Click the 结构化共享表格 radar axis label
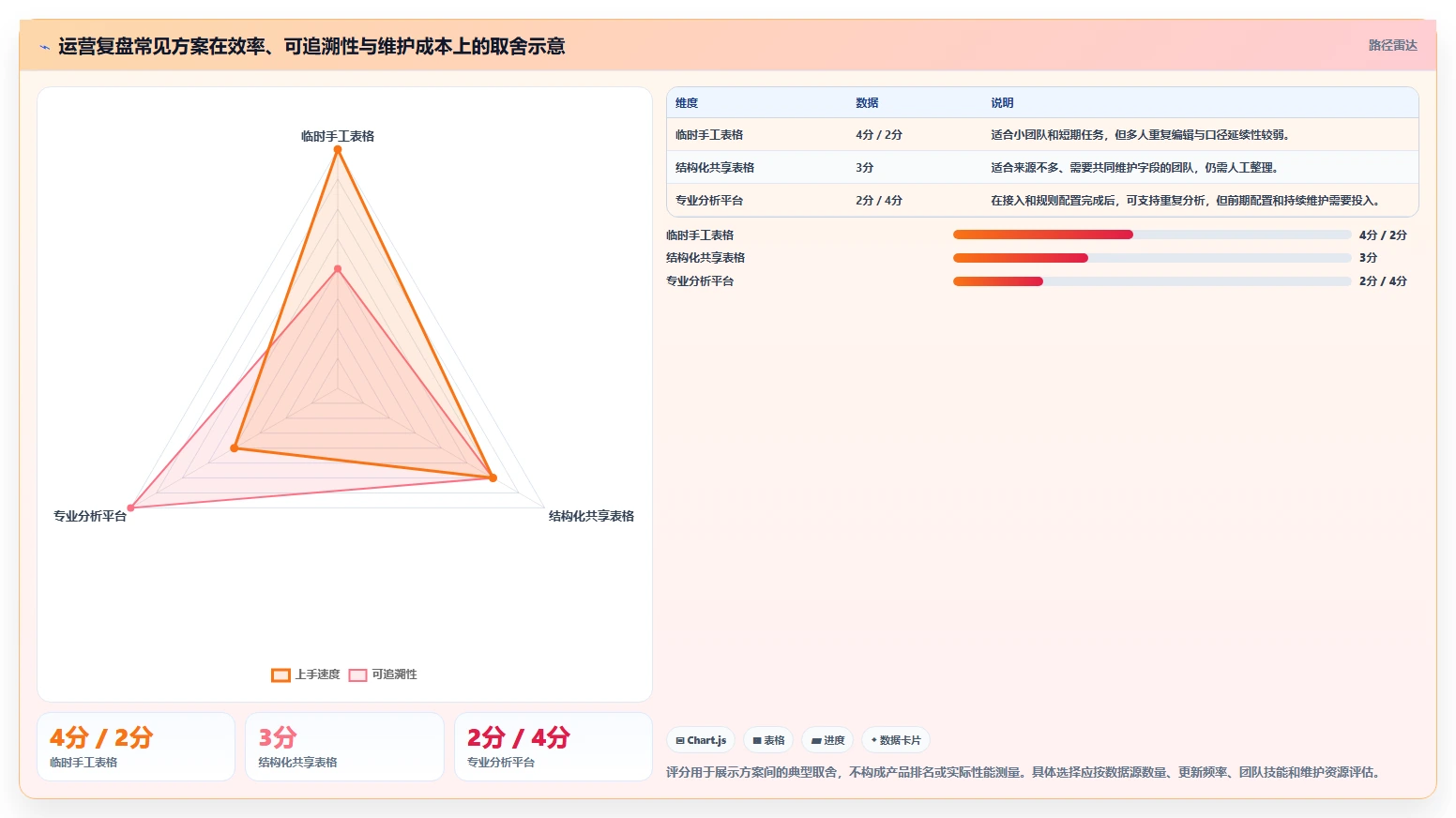This screenshot has height=818, width=1456. pyautogui.click(x=591, y=516)
